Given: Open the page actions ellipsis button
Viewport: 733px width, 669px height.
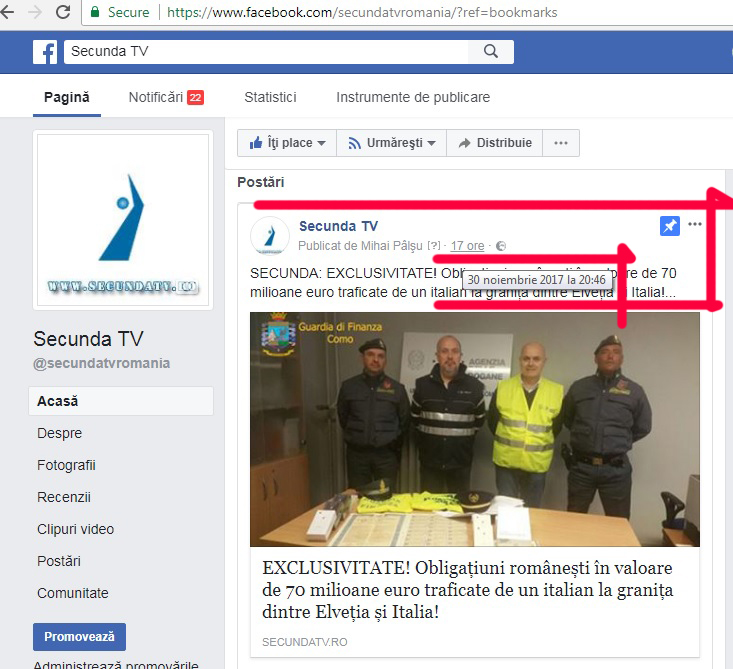Looking at the screenshot, I should [x=561, y=143].
